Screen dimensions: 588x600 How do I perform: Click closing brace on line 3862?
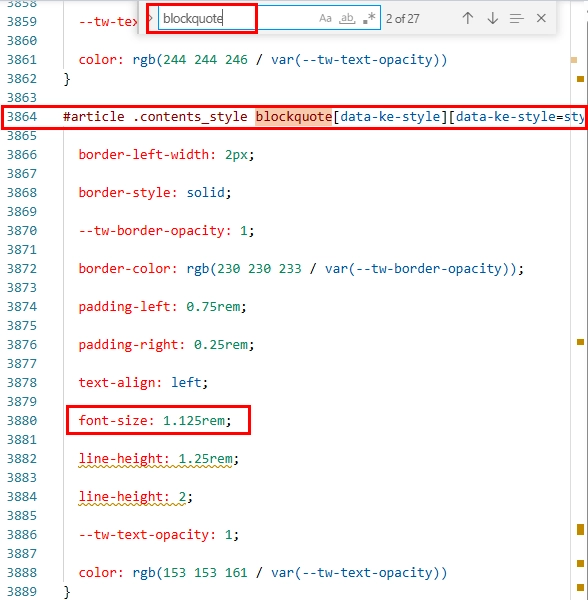click(67, 79)
